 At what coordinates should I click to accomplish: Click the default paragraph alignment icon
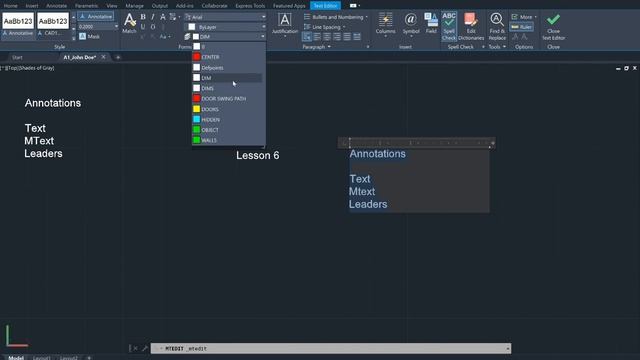click(307, 37)
